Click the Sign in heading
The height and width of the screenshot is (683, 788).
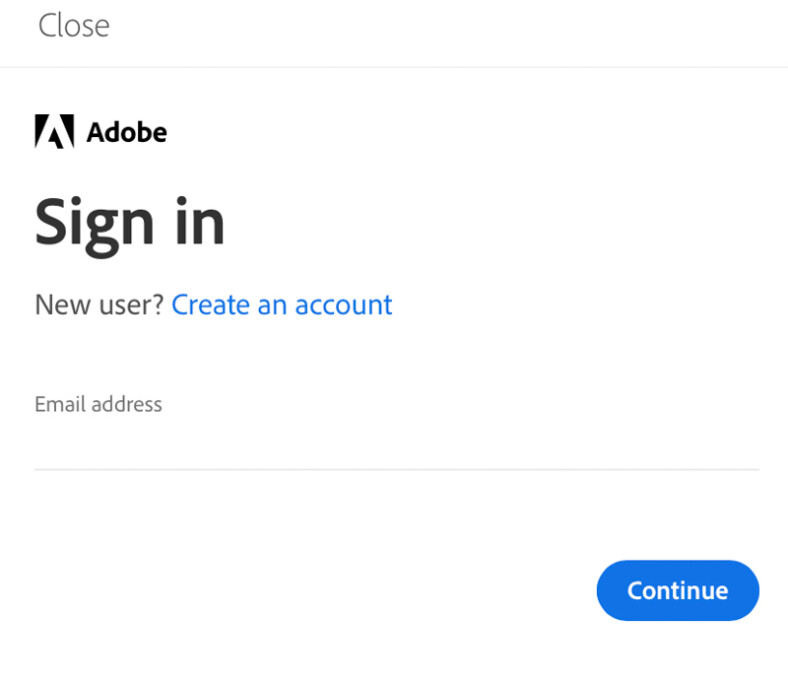click(130, 222)
